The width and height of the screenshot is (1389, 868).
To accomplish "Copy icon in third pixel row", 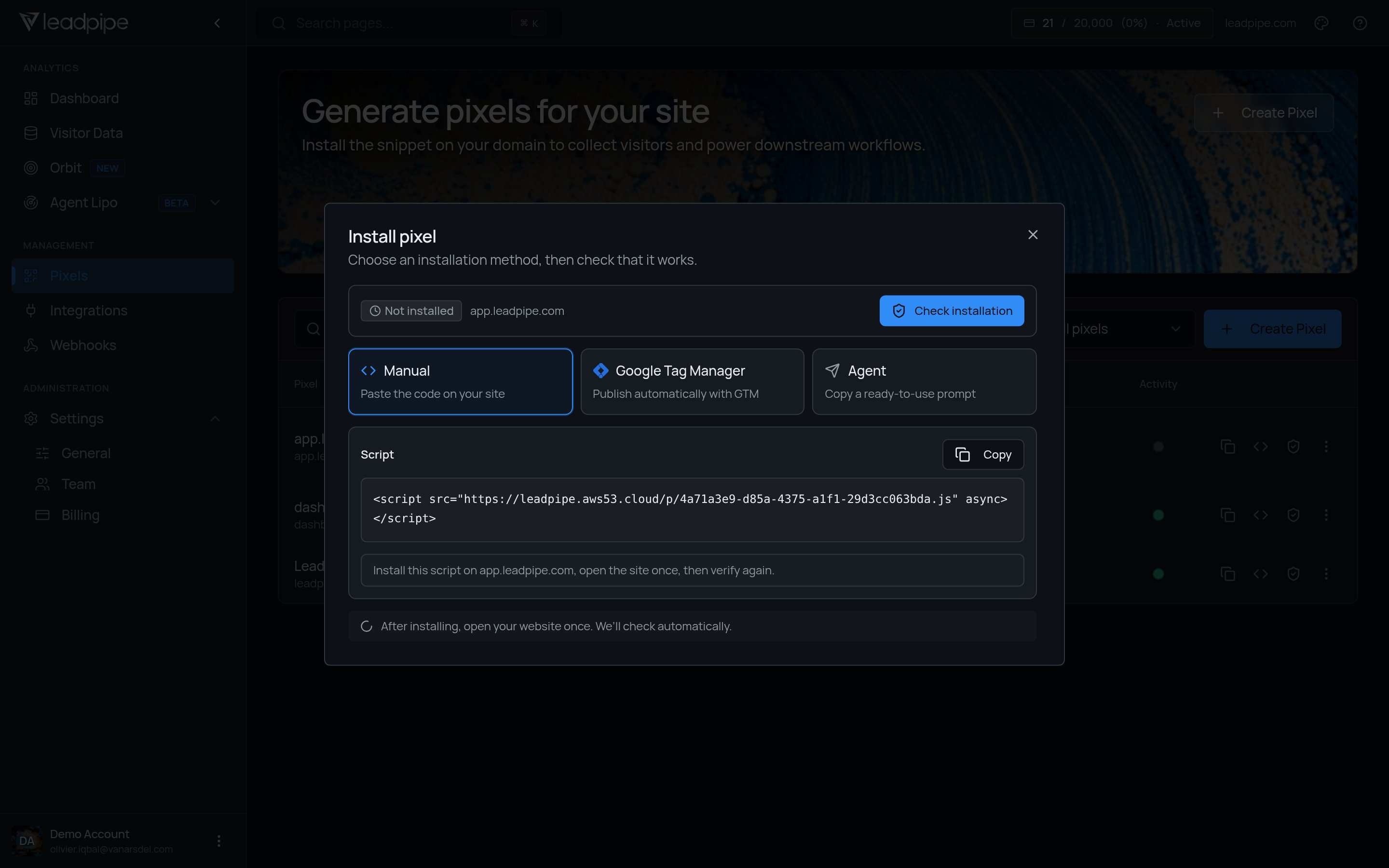I will pyautogui.click(x=1228, y=573).
